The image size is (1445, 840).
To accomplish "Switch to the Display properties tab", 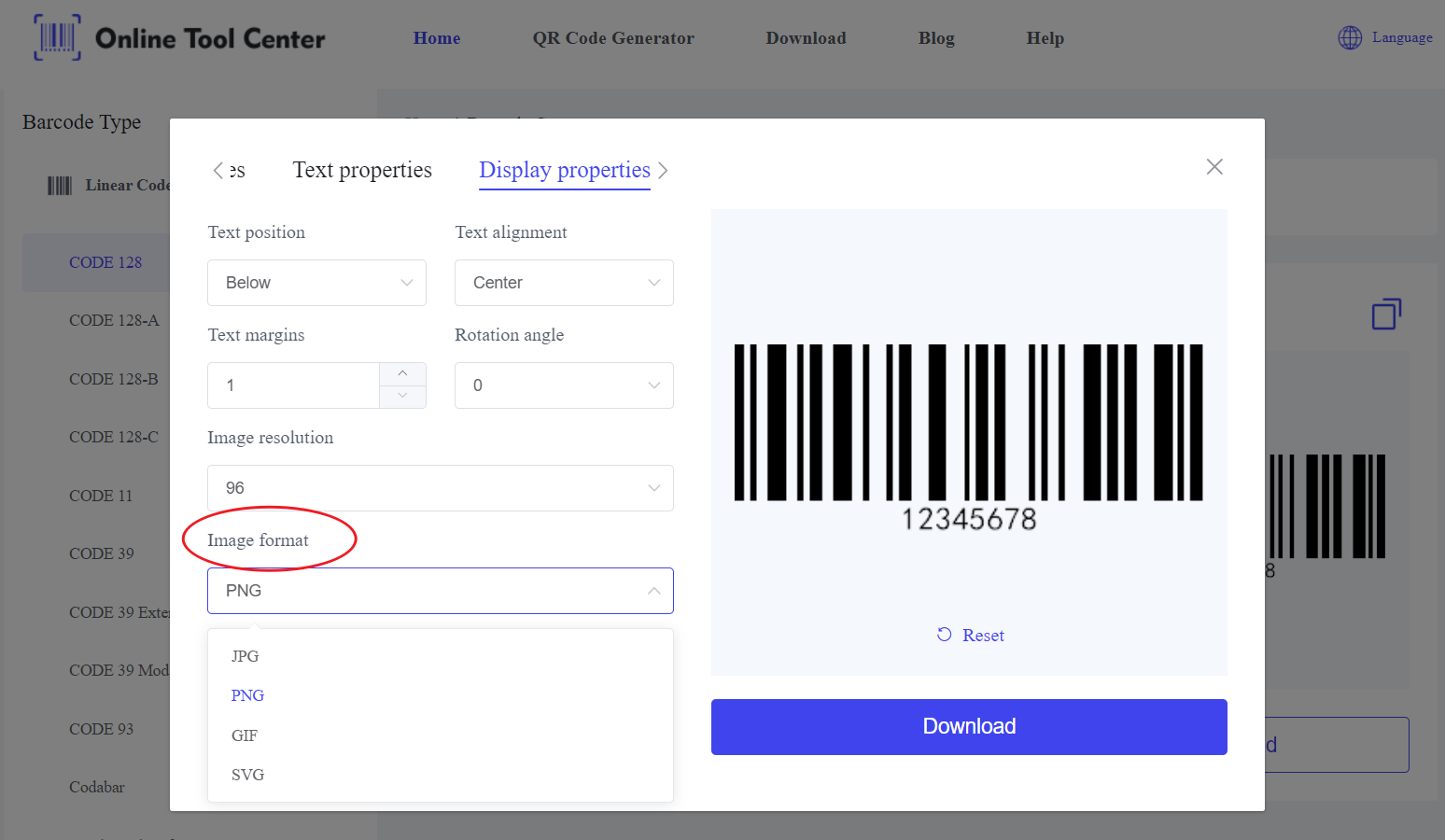I will [565, 170].
